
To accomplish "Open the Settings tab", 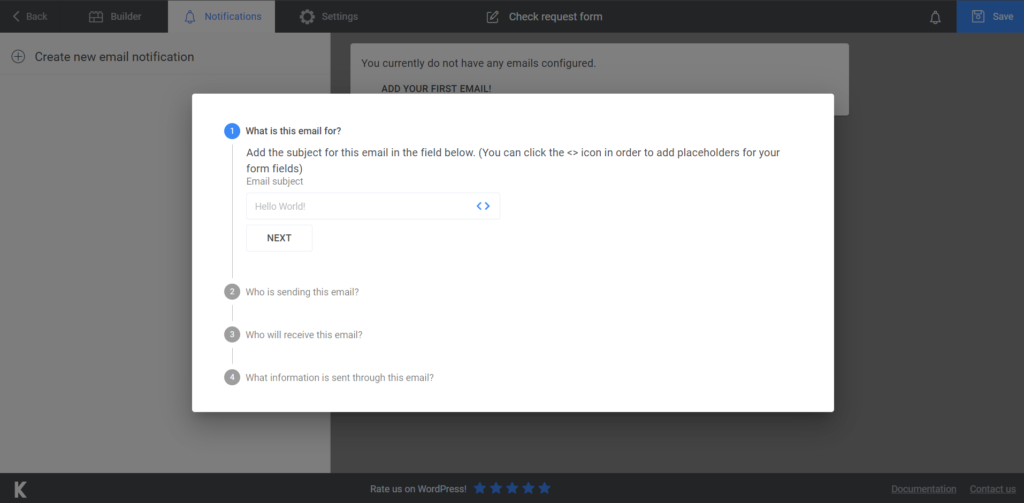I will coord(328,16).
